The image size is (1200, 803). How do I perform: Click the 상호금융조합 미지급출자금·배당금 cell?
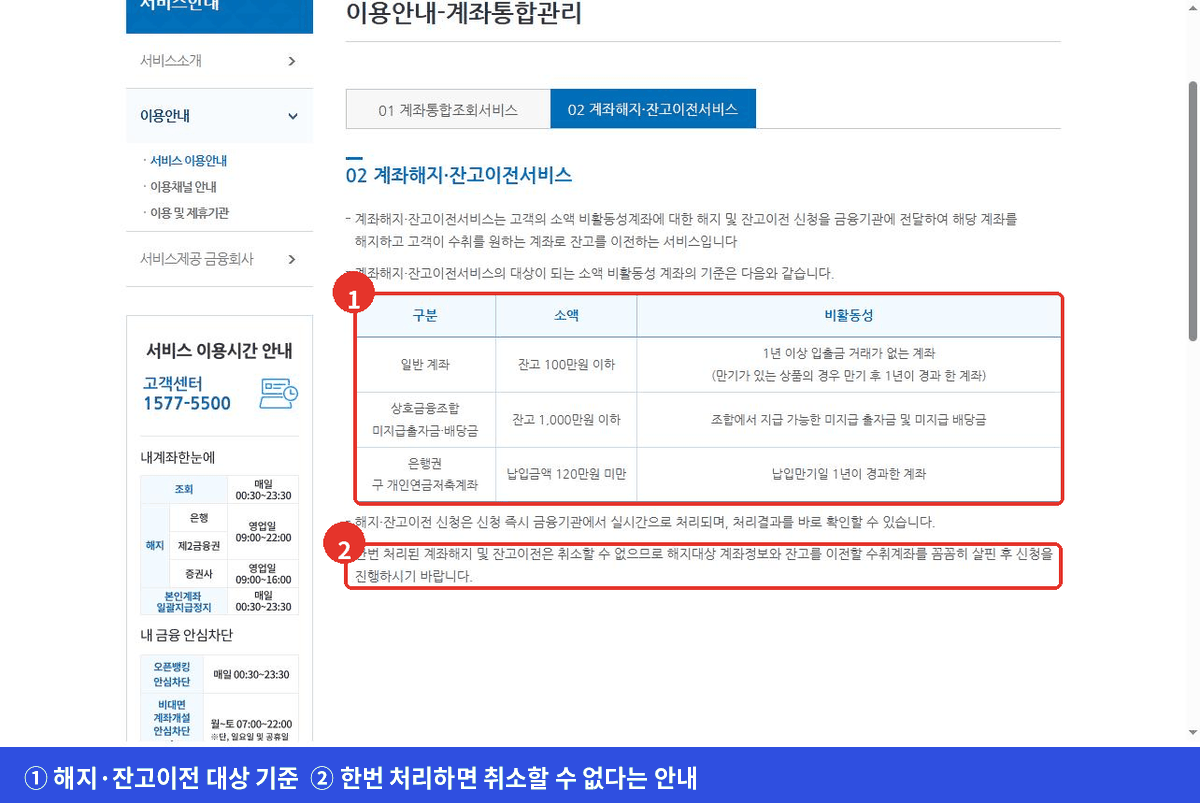[425, 420]
